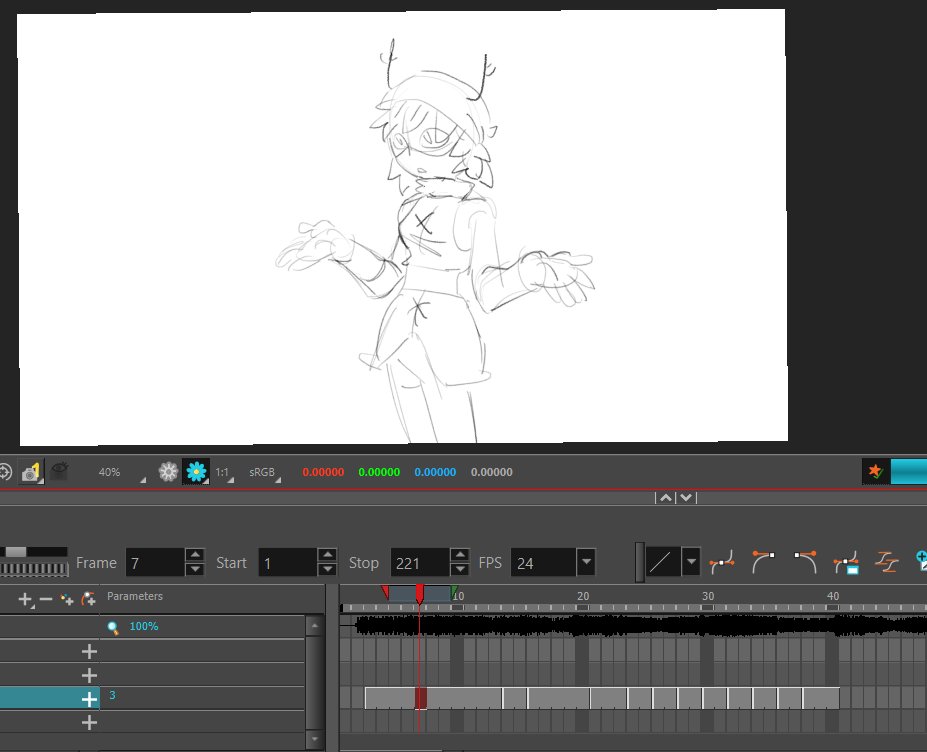The height and width of the screenshot is (752, 927).
Task: Open the 40% zoom level dropdown
Action: (121, 472)
